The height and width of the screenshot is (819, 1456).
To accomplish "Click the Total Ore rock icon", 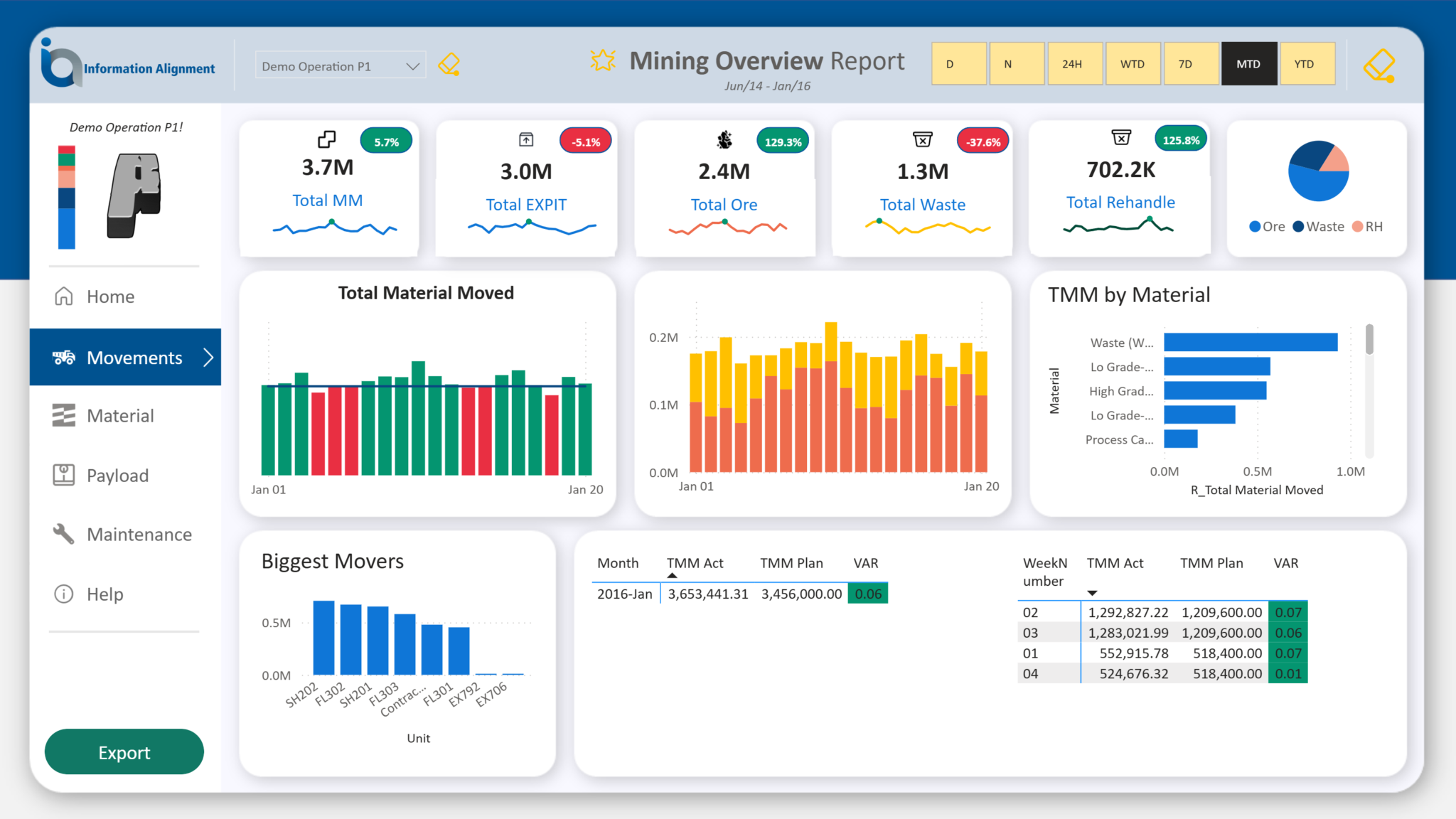I will pos(724,140).
